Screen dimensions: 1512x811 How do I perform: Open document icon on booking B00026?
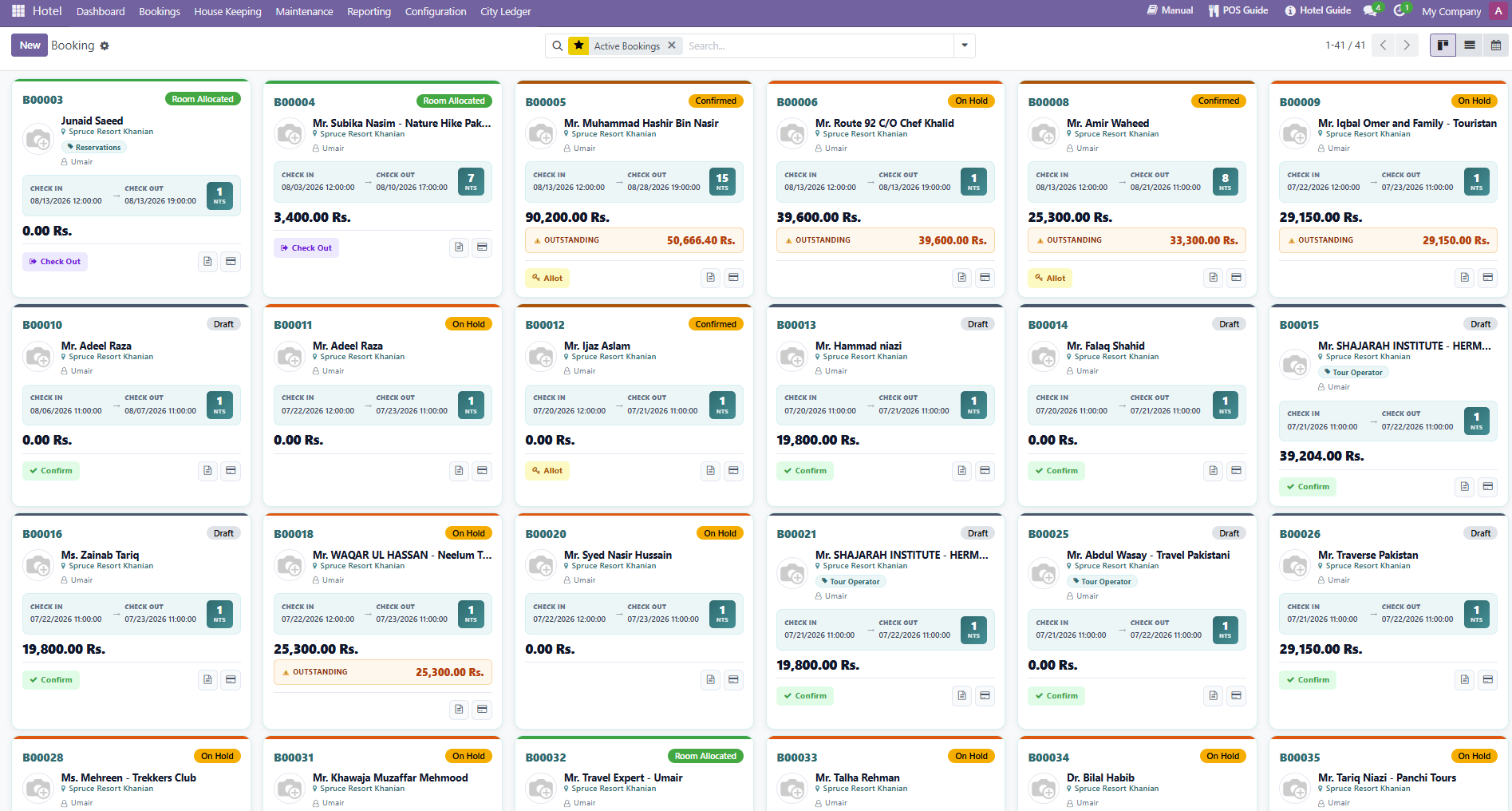[x=1465, y=680]
